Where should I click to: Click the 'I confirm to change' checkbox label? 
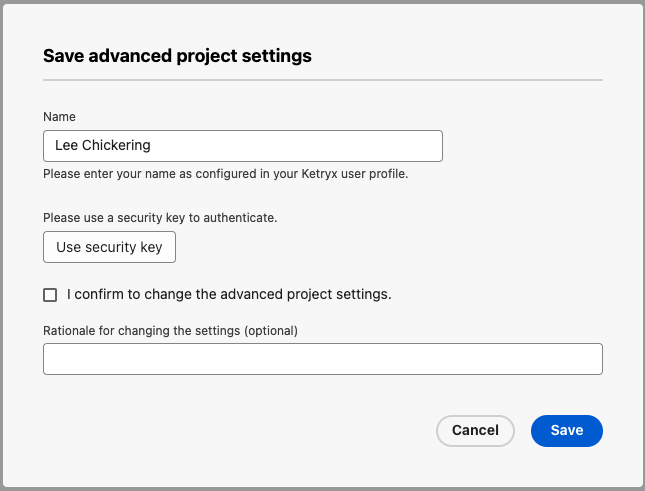(229, 294)
